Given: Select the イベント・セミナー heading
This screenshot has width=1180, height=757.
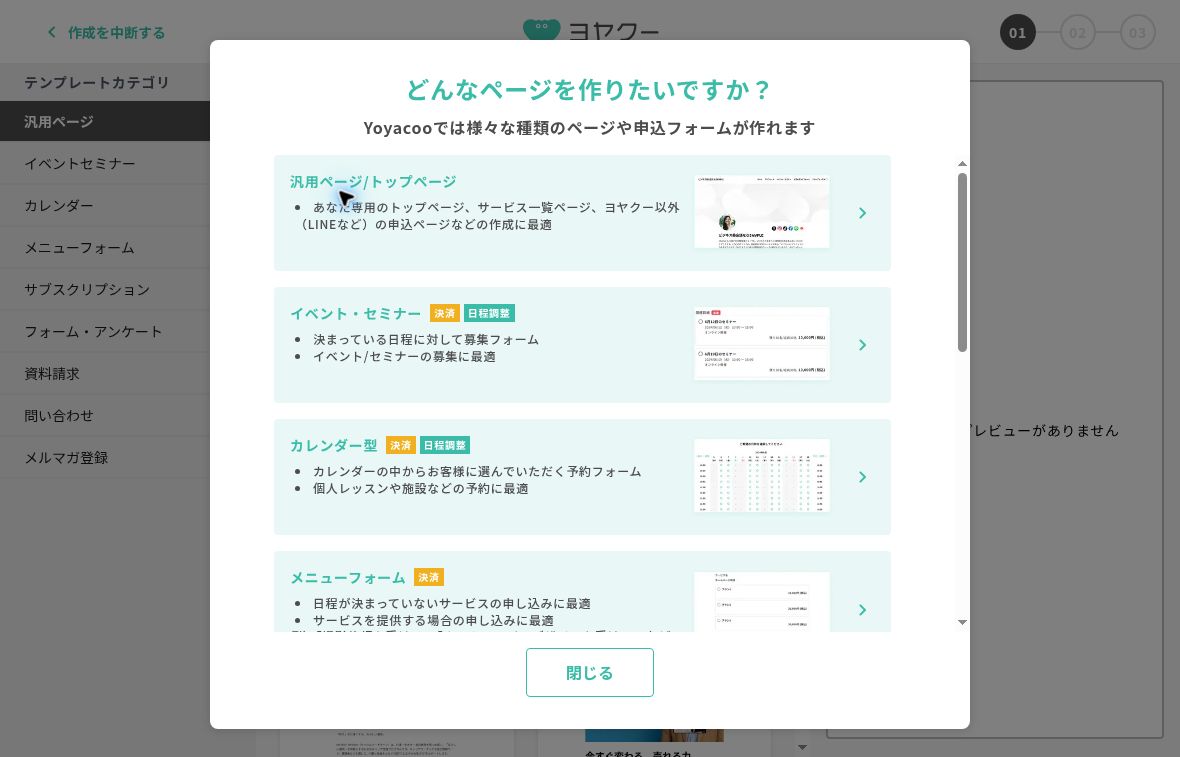Looking at the screenshot, I should coord(356,313).
